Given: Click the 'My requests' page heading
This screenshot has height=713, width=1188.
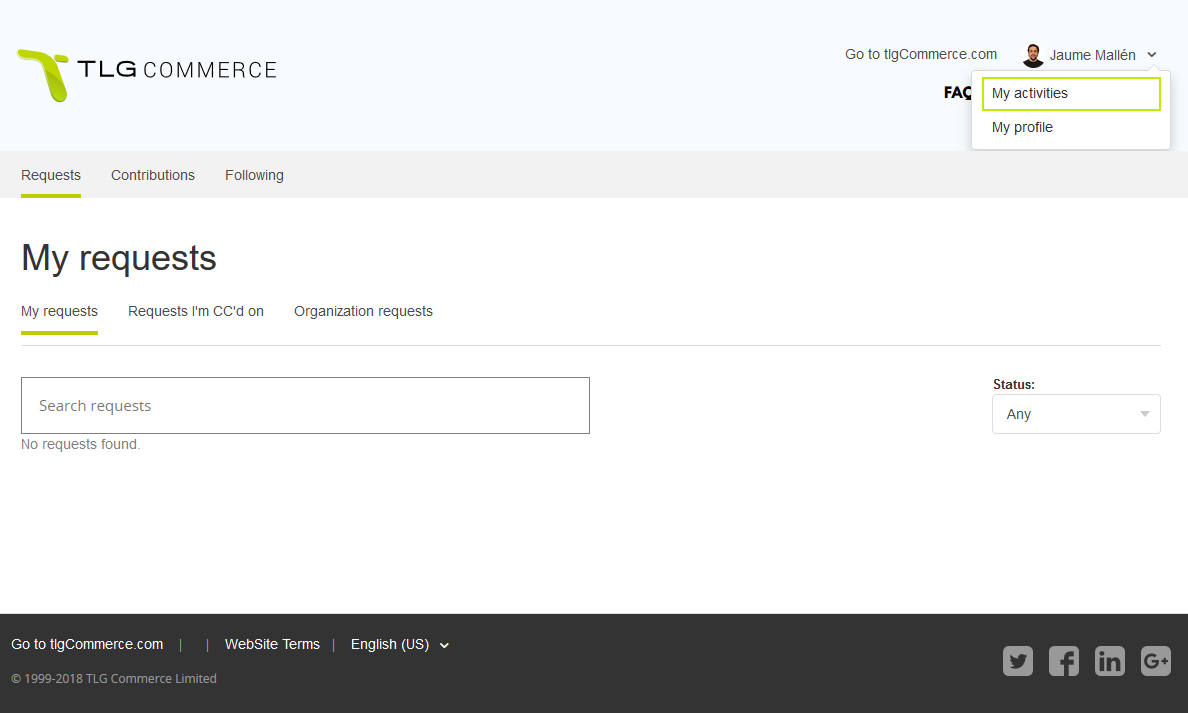Looking at the screenshot, I should click(119, 258).
